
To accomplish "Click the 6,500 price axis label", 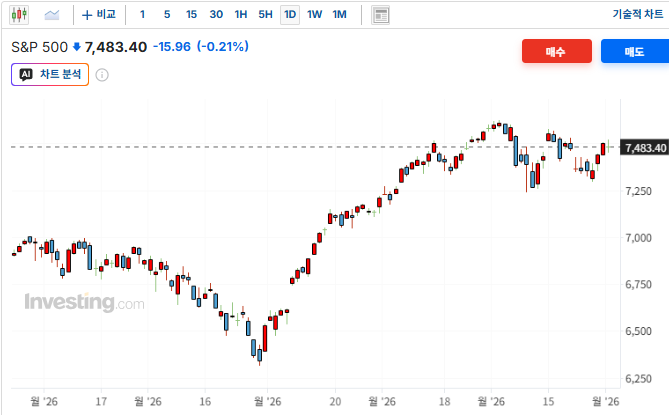I will point(638,331).
